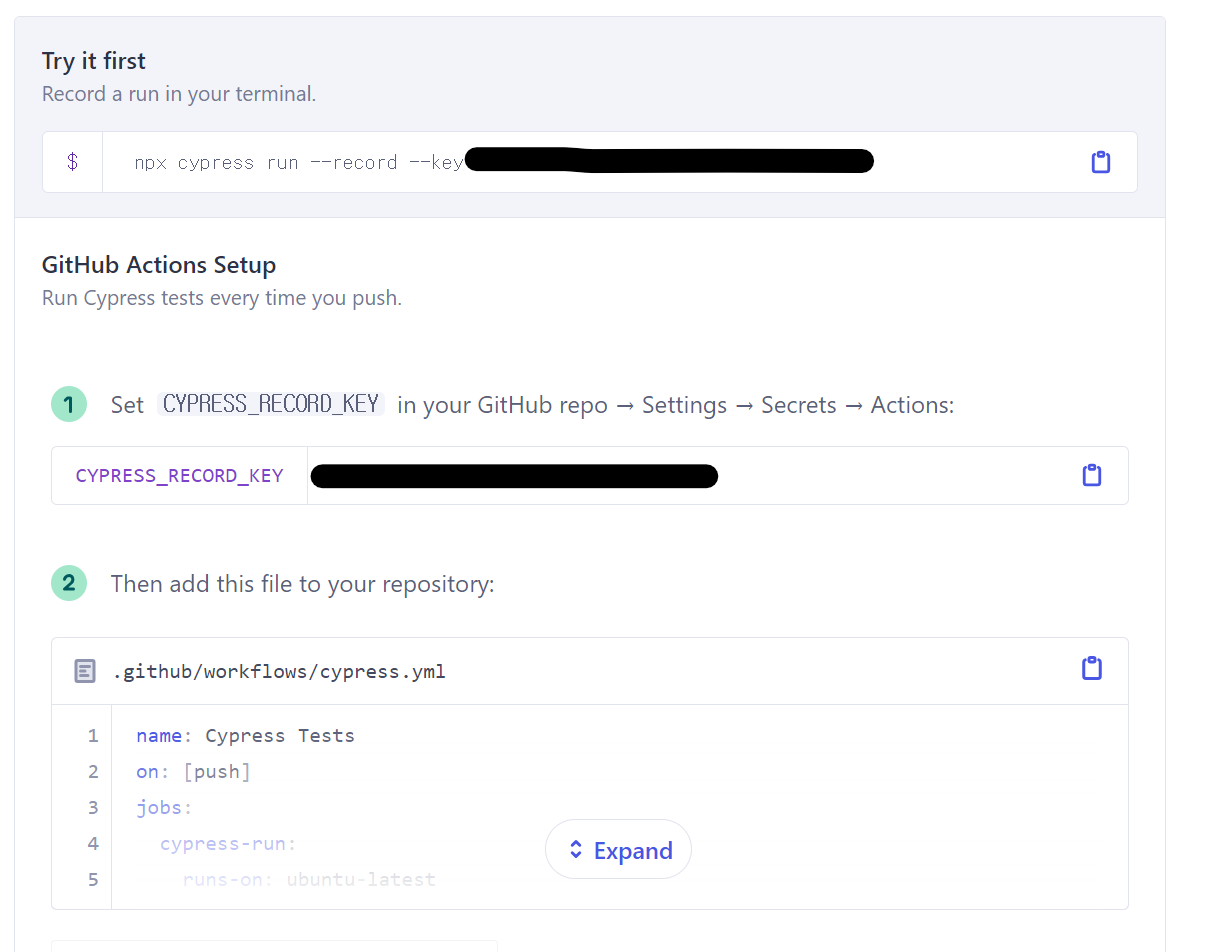1212x952 pixels.
Task: Click the dollar prompt symbol in terminal box
Action: coord(72,162)
